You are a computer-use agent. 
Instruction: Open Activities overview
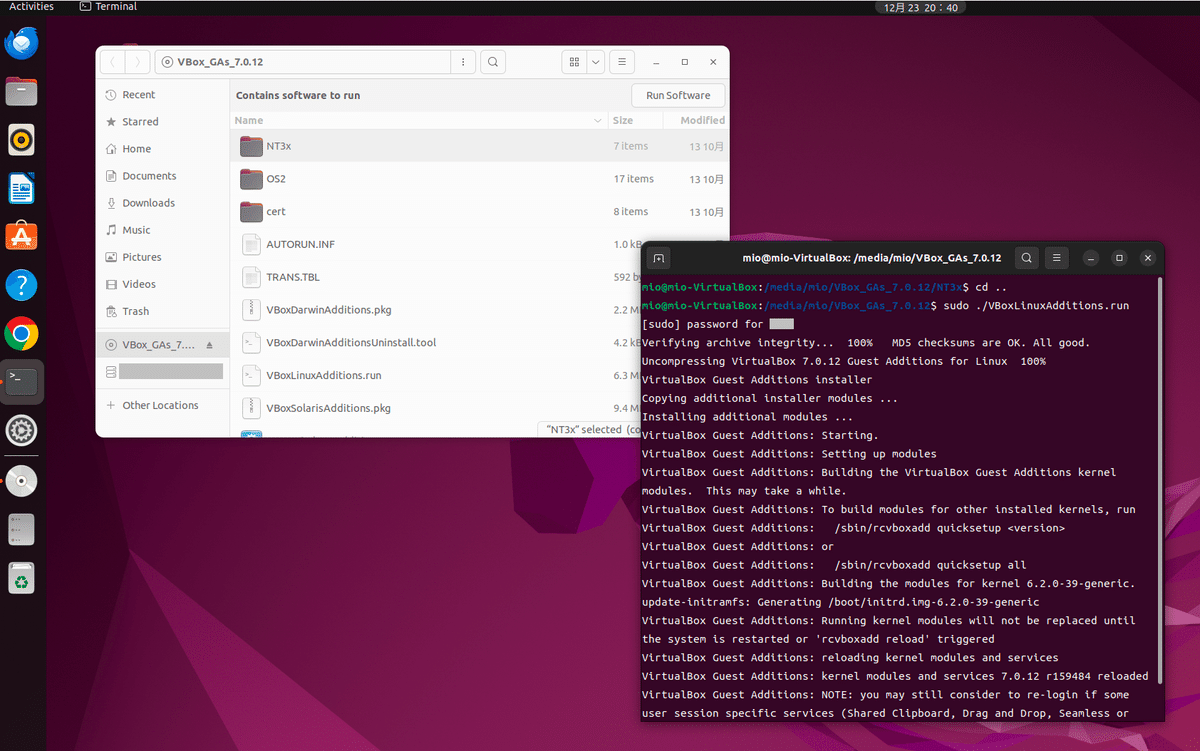click(x=31, y=6)
